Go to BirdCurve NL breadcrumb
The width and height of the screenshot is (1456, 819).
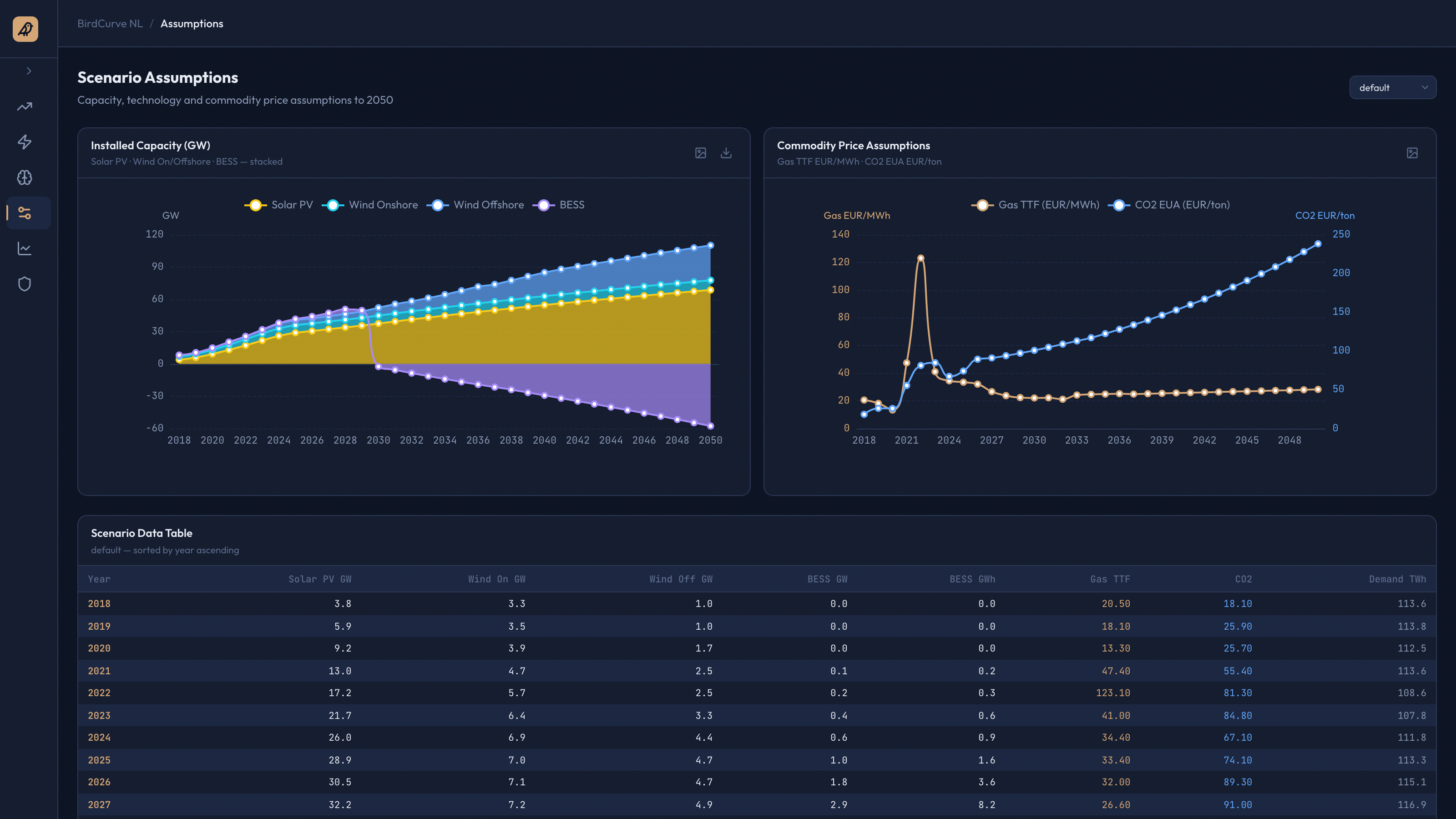tap(110, 24)
